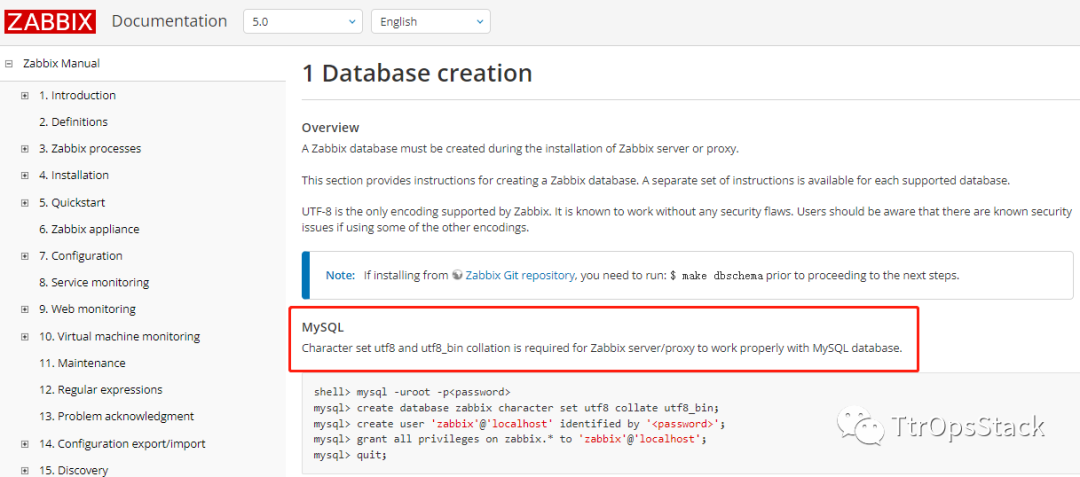Expand the 4. Installation section

25,176
